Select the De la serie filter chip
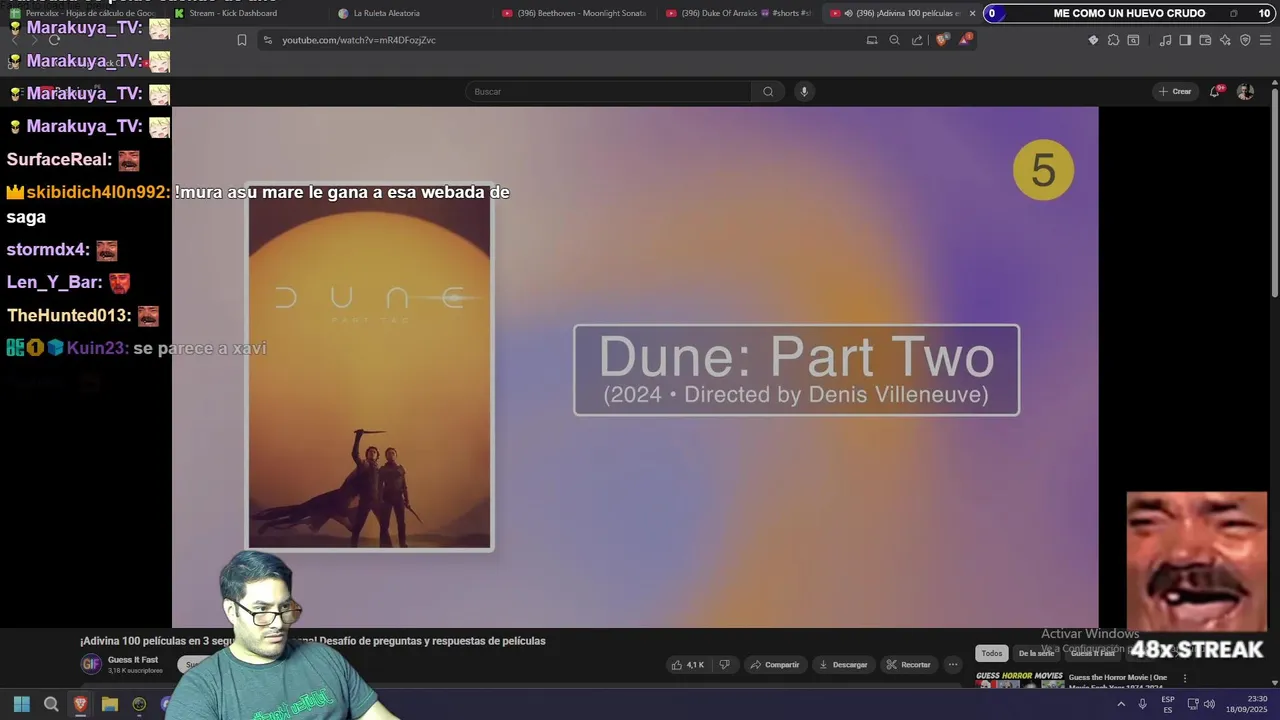1280x720 pixels. (x=1036, y=653)
